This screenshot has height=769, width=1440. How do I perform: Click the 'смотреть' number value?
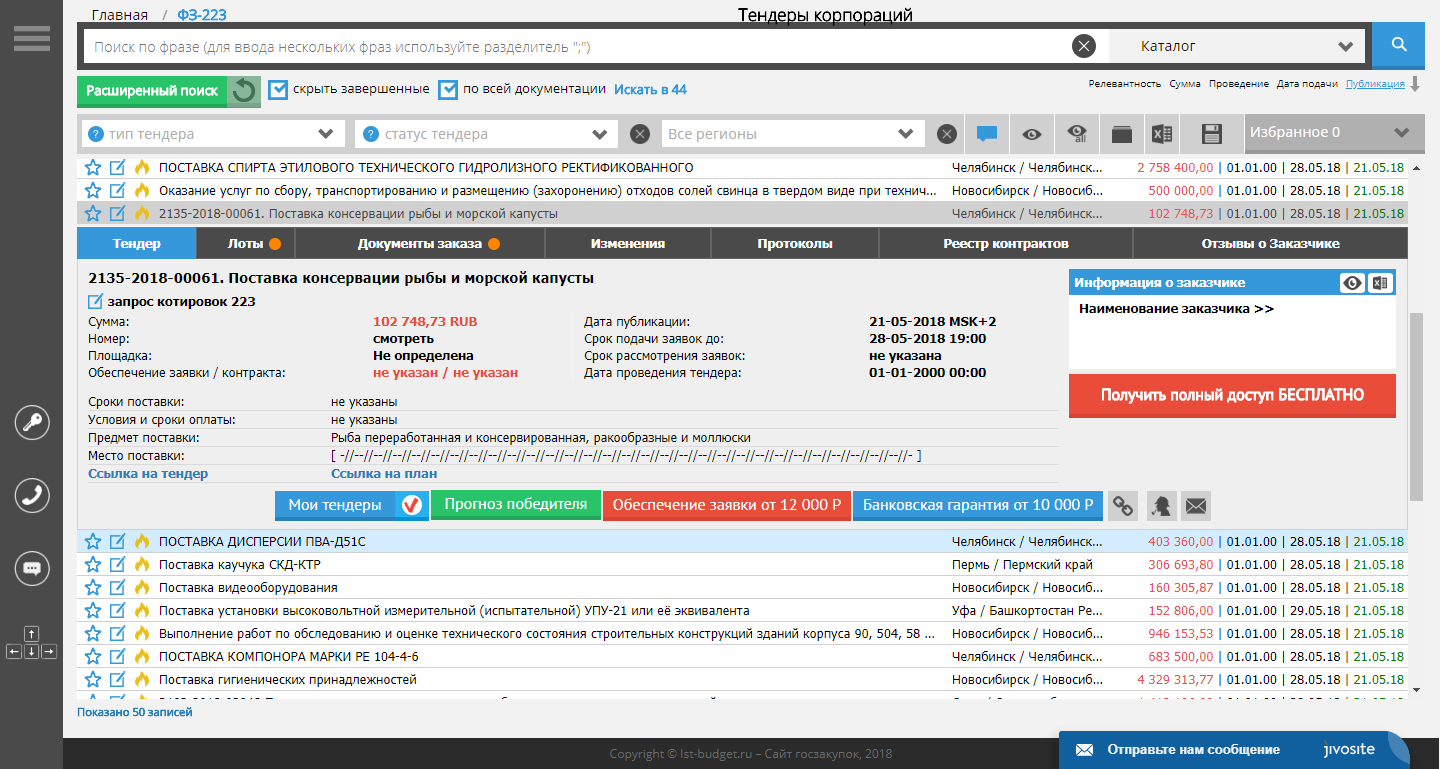[403, 339]
